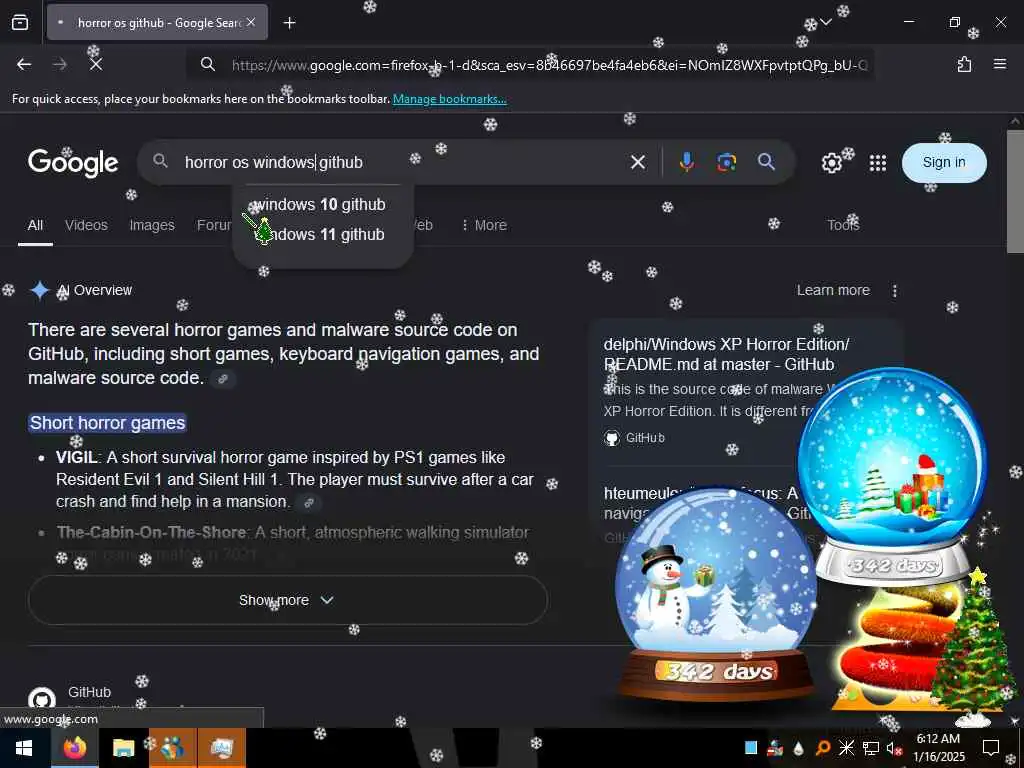Stop loading the page
The width and height of the screenshot is (1024, 768).
click(x=96, y=64)
